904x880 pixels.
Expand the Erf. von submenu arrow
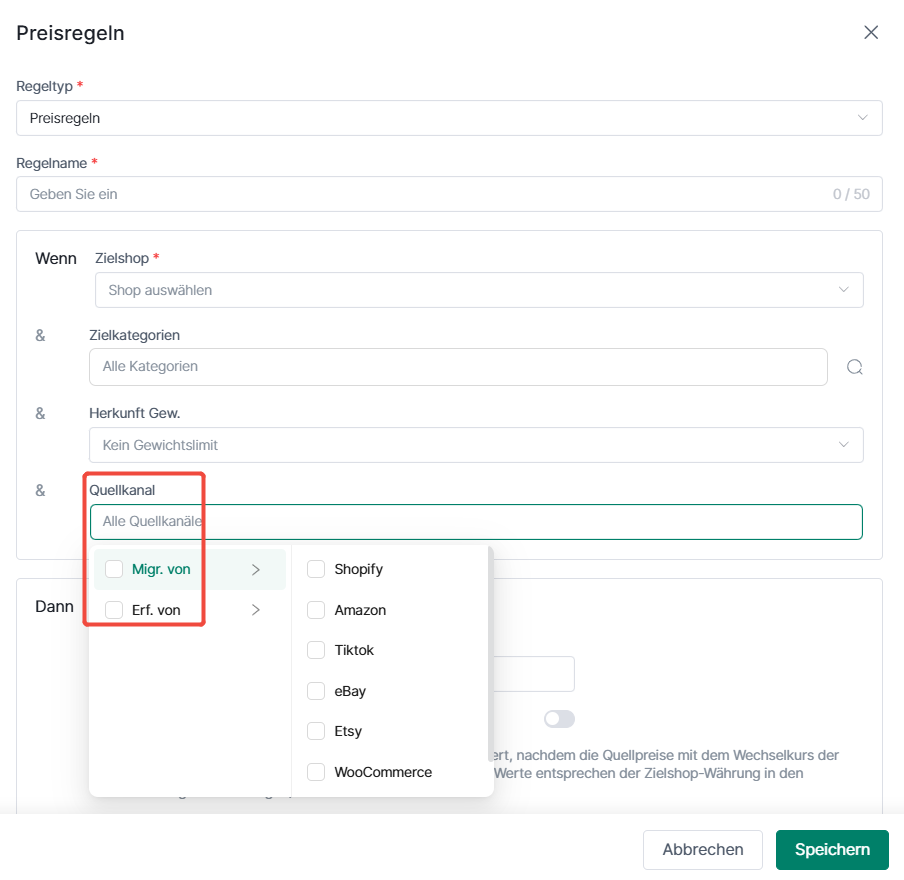256,610
